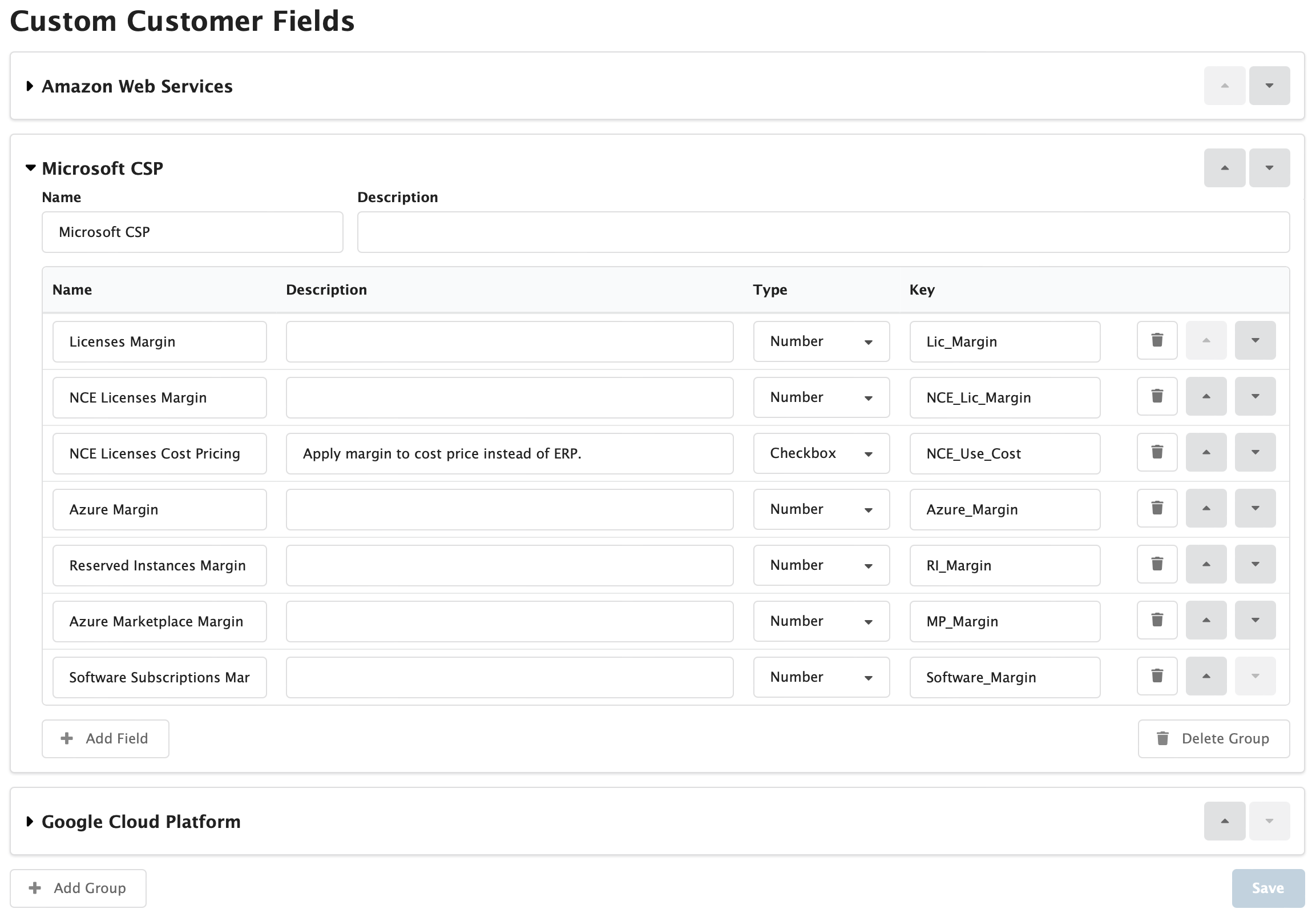Delete the NCE Licenses Cost Pricing field
The image size is (1316, 917).
tap(1157, 452)
